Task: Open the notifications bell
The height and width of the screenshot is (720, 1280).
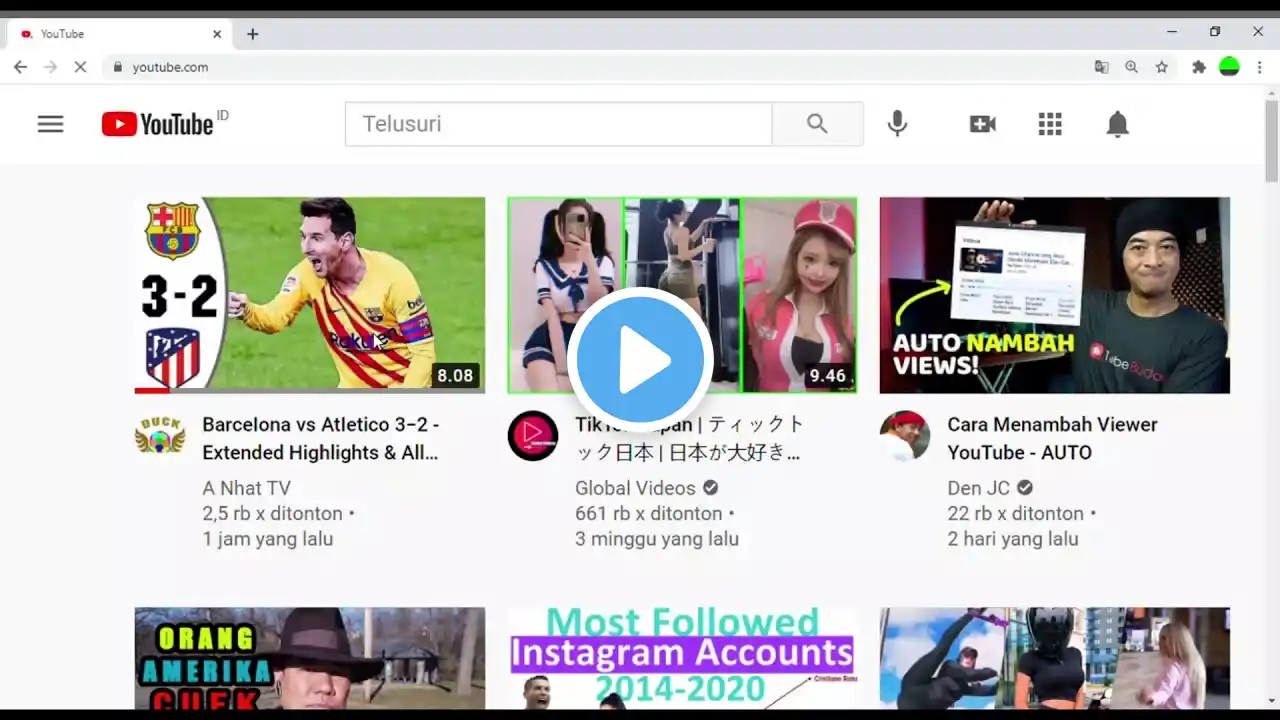Action: (x=1117, y=124)
